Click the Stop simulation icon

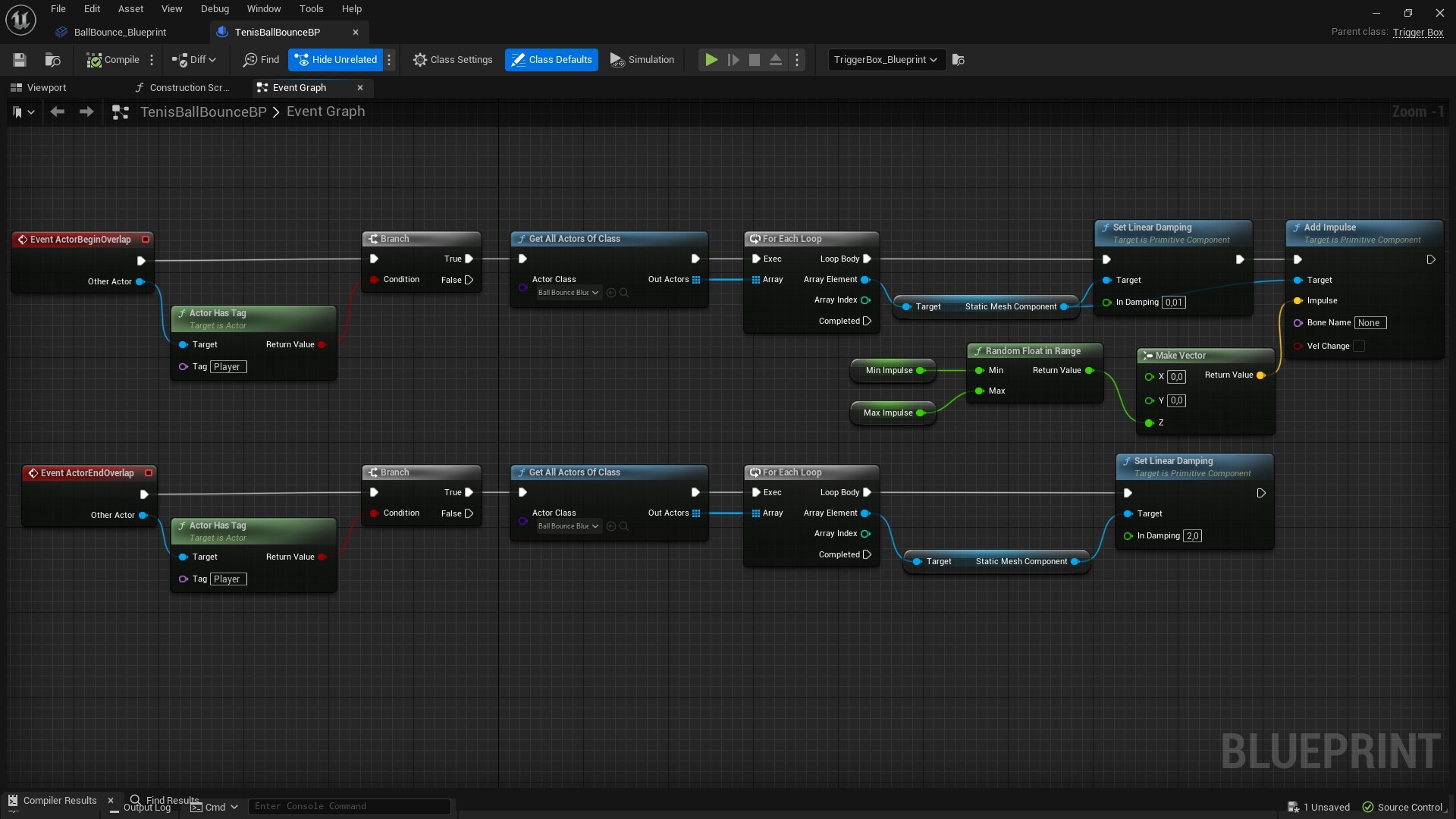click(754, 60)
